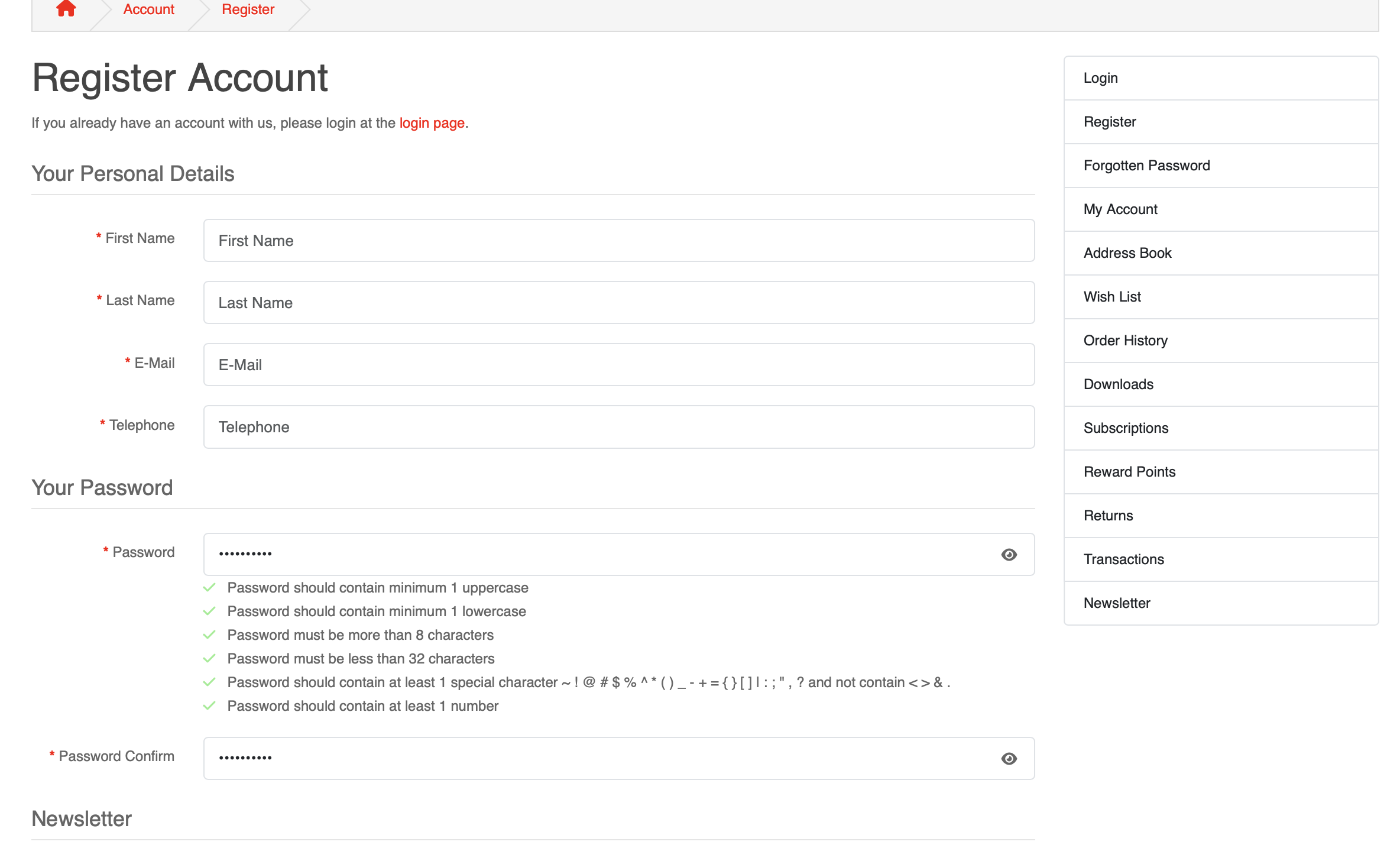Click the green checkmark beside uppercase rule

click(x=209, y=587)
